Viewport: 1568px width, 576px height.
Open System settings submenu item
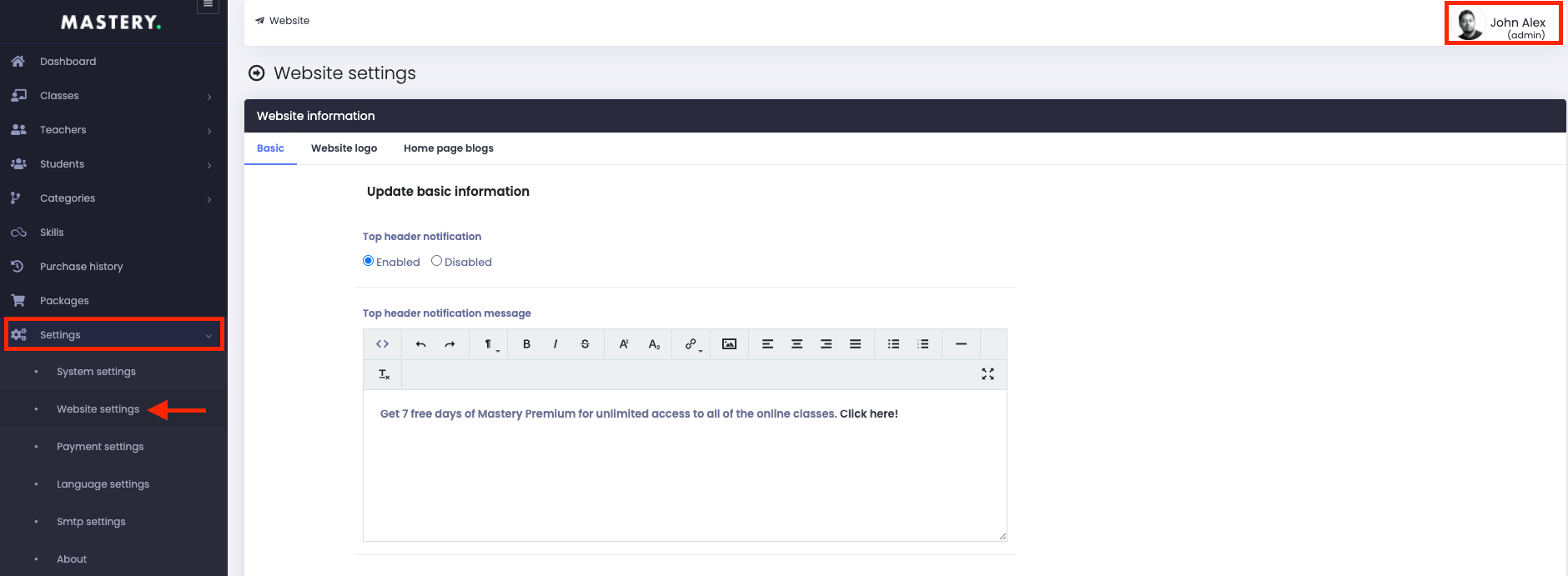tap(96, 372)
